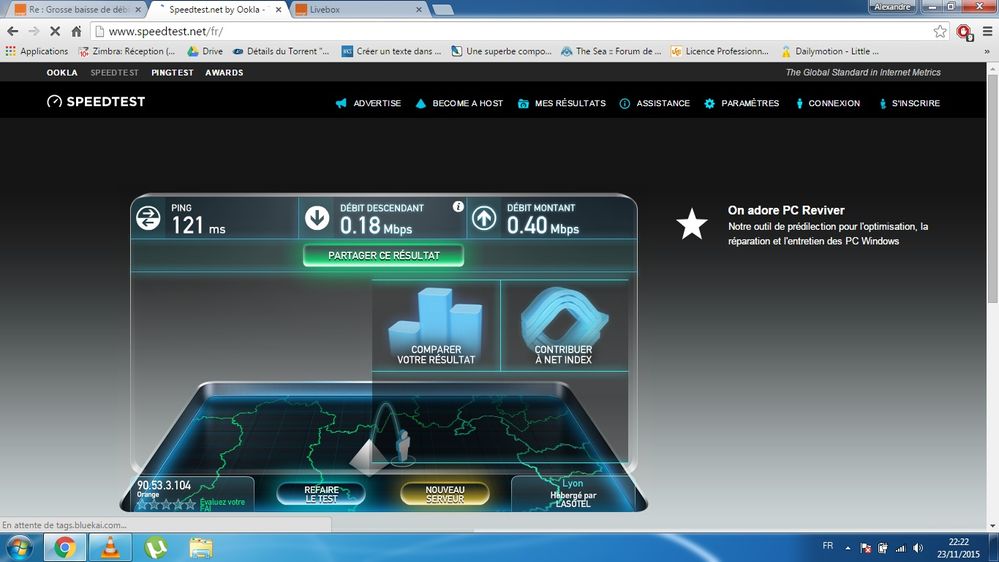Open the Become a Host link

point(459,103)
